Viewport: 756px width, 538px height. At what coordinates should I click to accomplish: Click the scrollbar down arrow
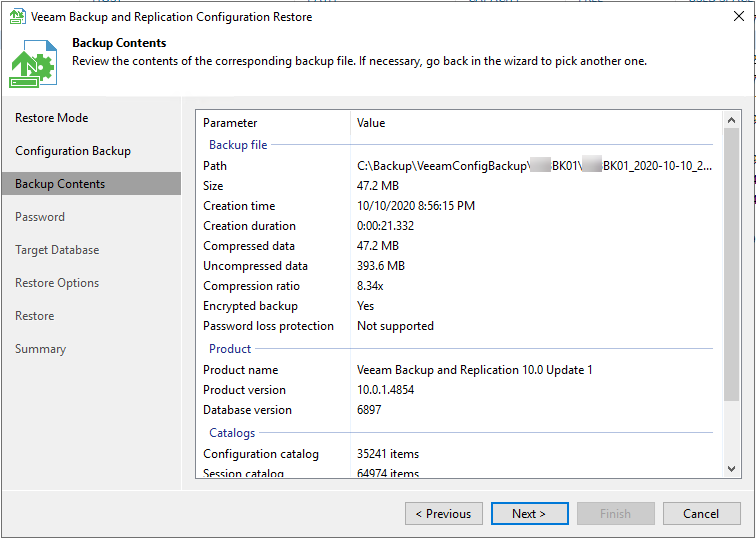pyautogui.click(x=731, y=469)
